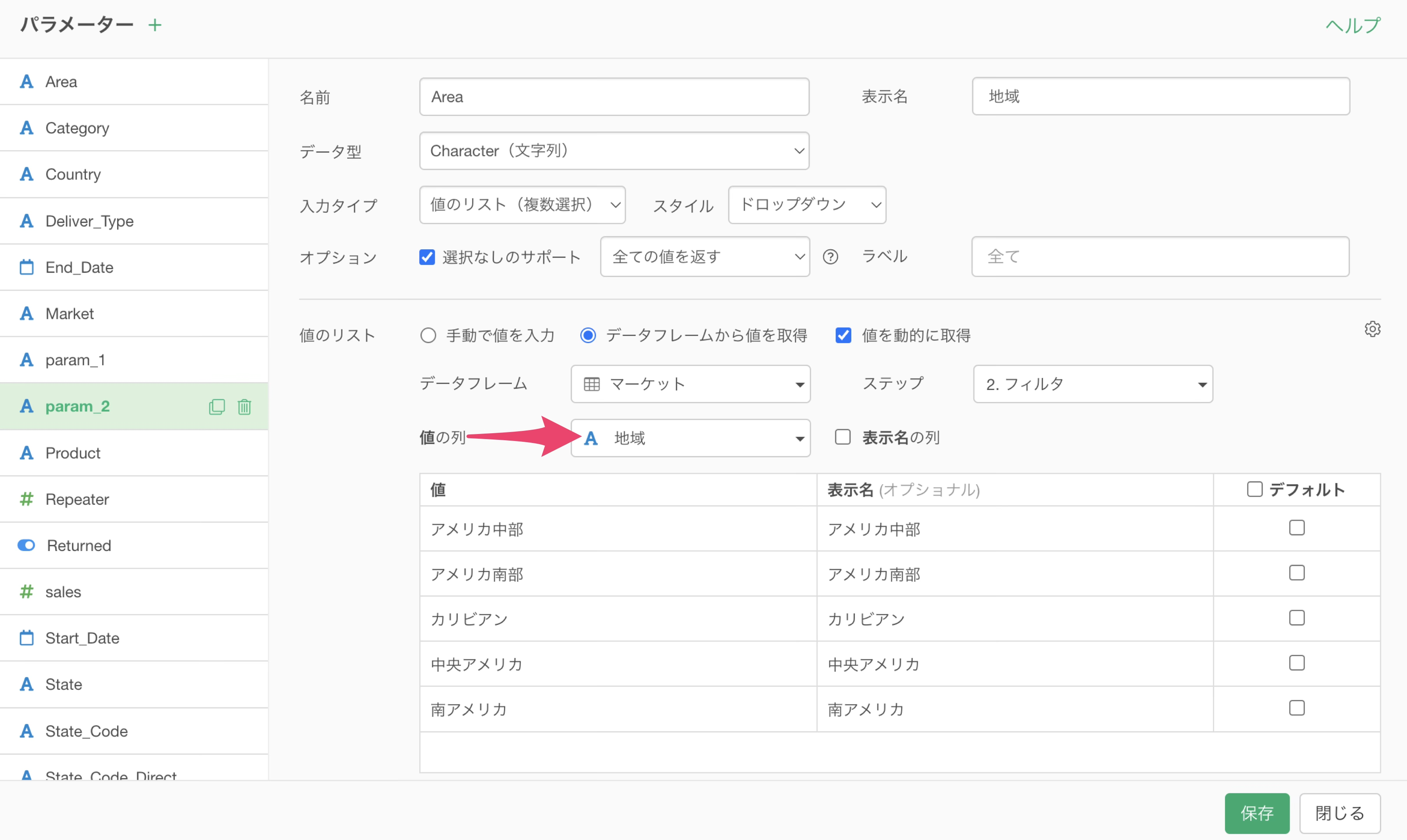Select the 手動で値を入力 radio button
1407x840 pixels.
(429, 335)
